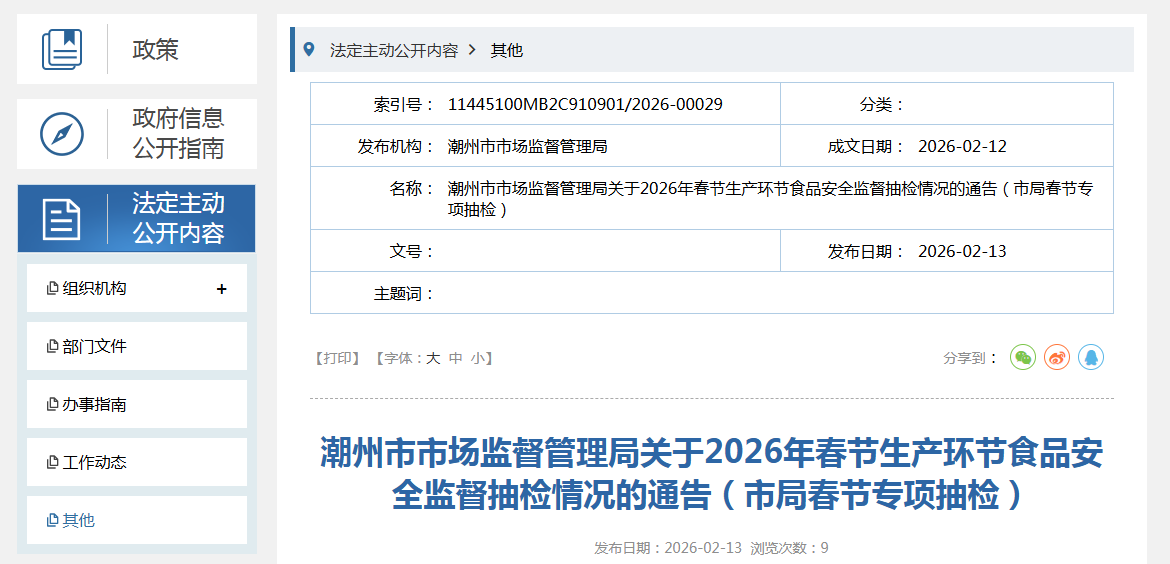Share article via QQ icon

click(x=1091, y=357)
